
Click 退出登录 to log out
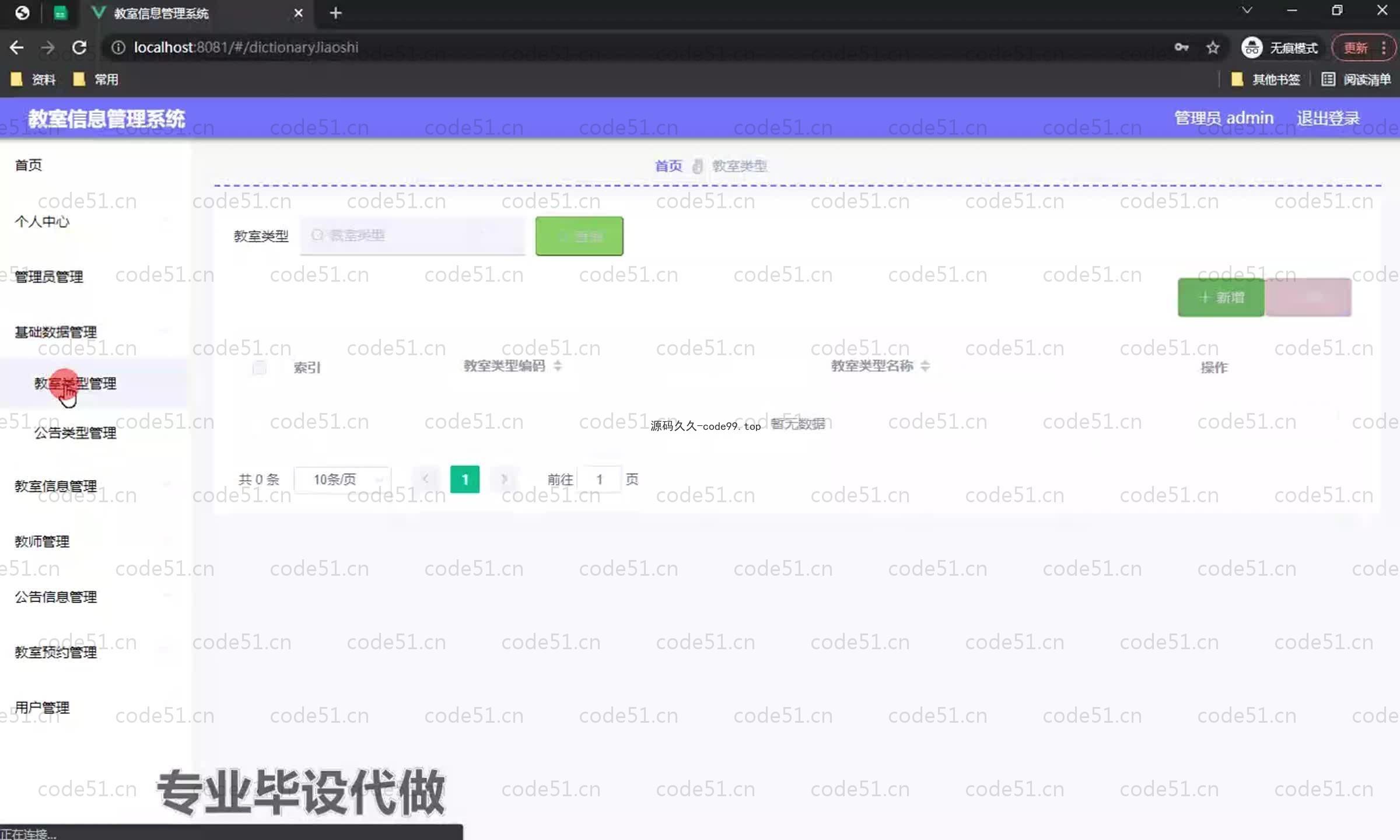tap(1328, 118)
